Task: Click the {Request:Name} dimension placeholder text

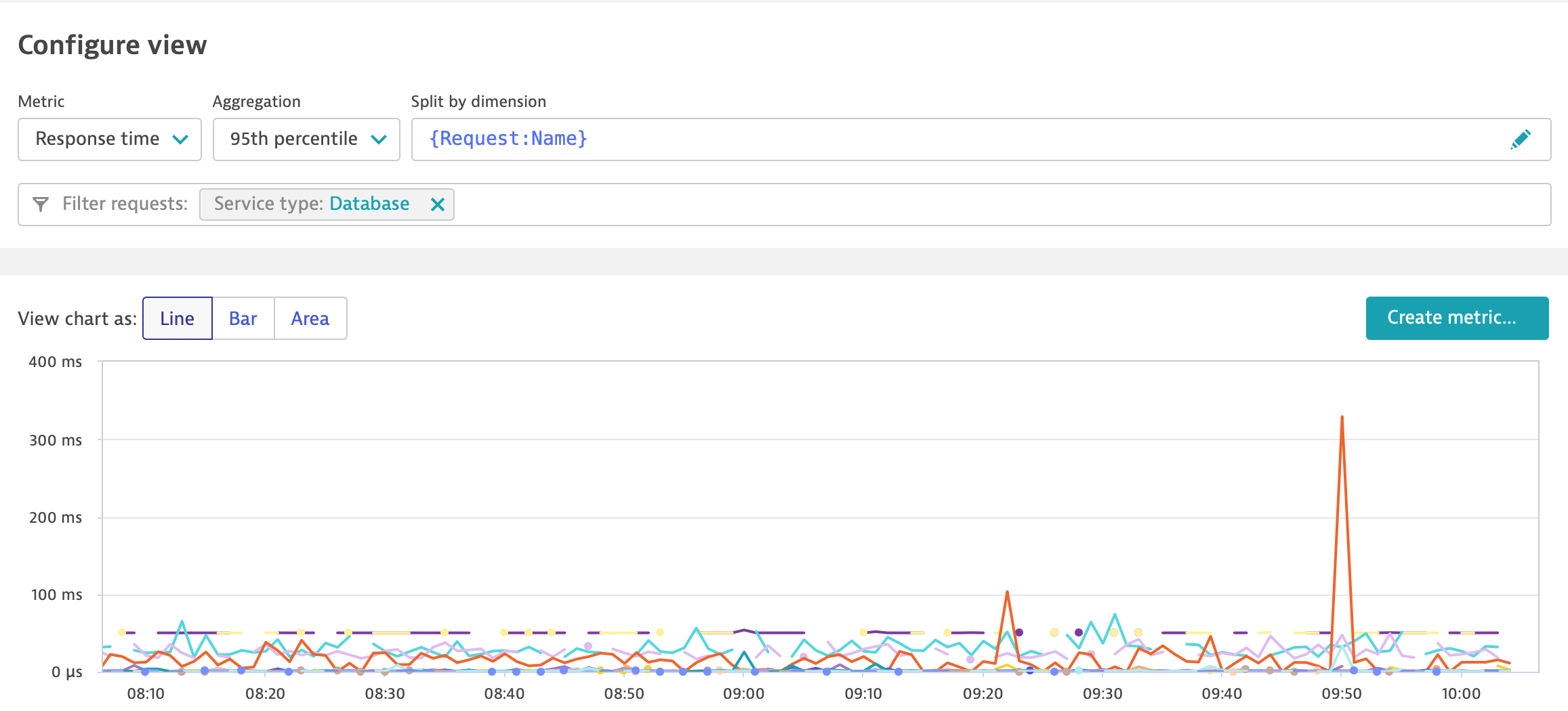Action: 508,139
